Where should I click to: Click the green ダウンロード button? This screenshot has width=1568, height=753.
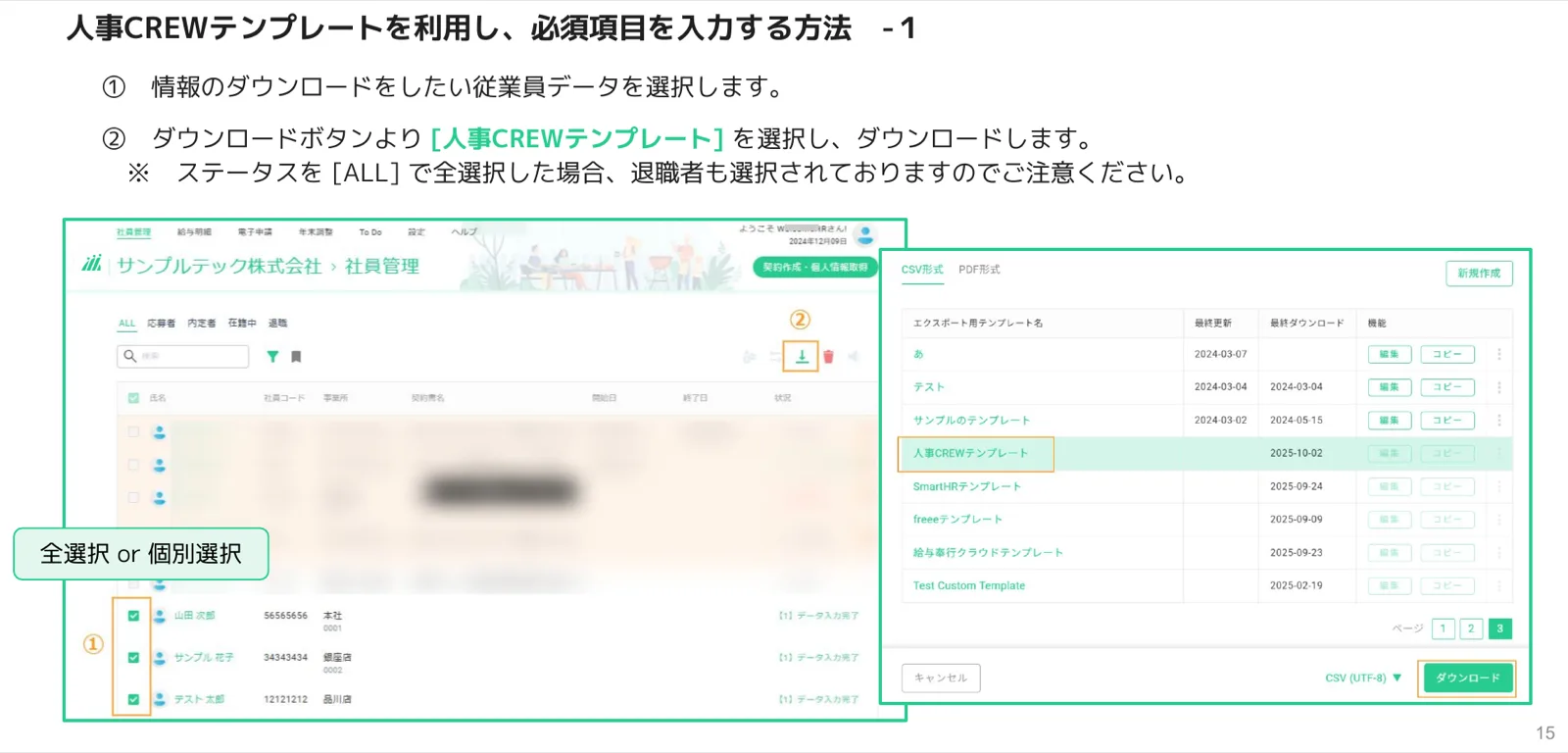[x=1468, y=678]
